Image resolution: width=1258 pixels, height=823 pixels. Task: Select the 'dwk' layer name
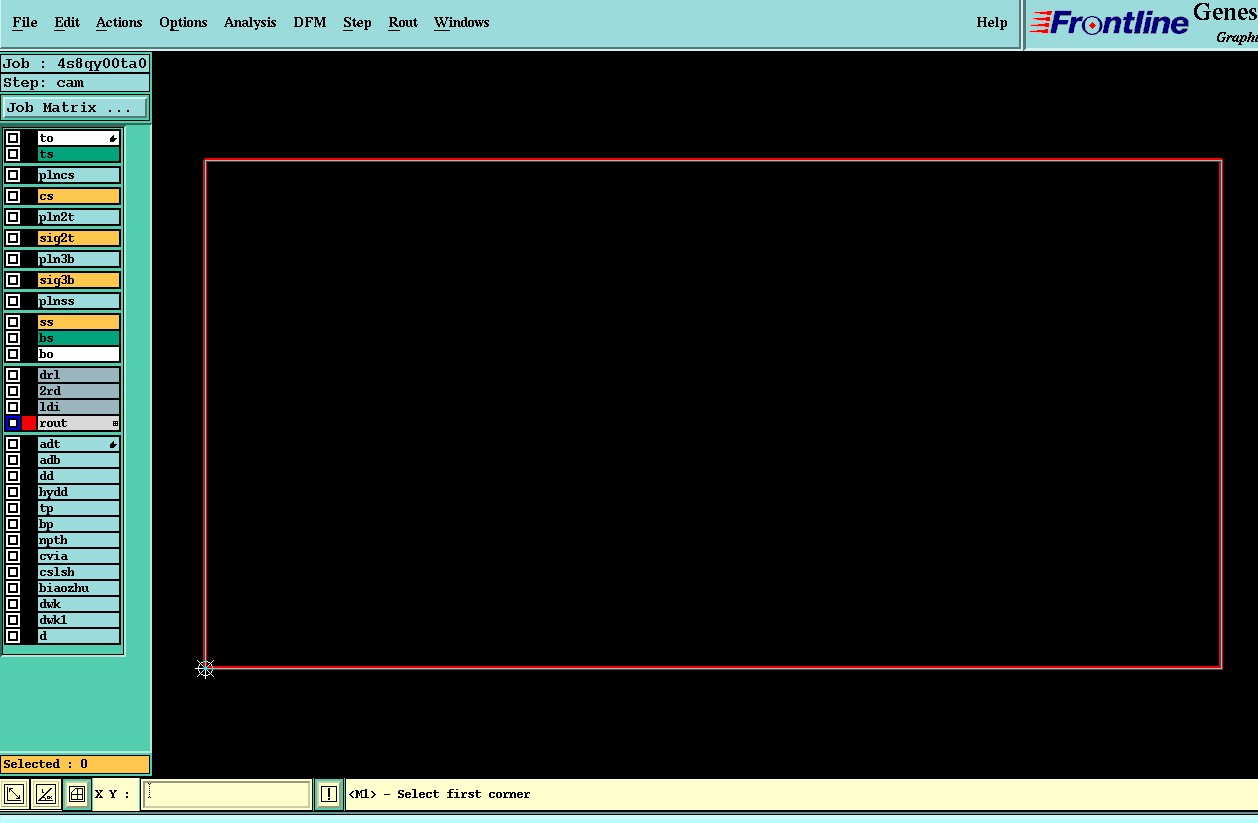pyautogui.click(x=79, y=604)
